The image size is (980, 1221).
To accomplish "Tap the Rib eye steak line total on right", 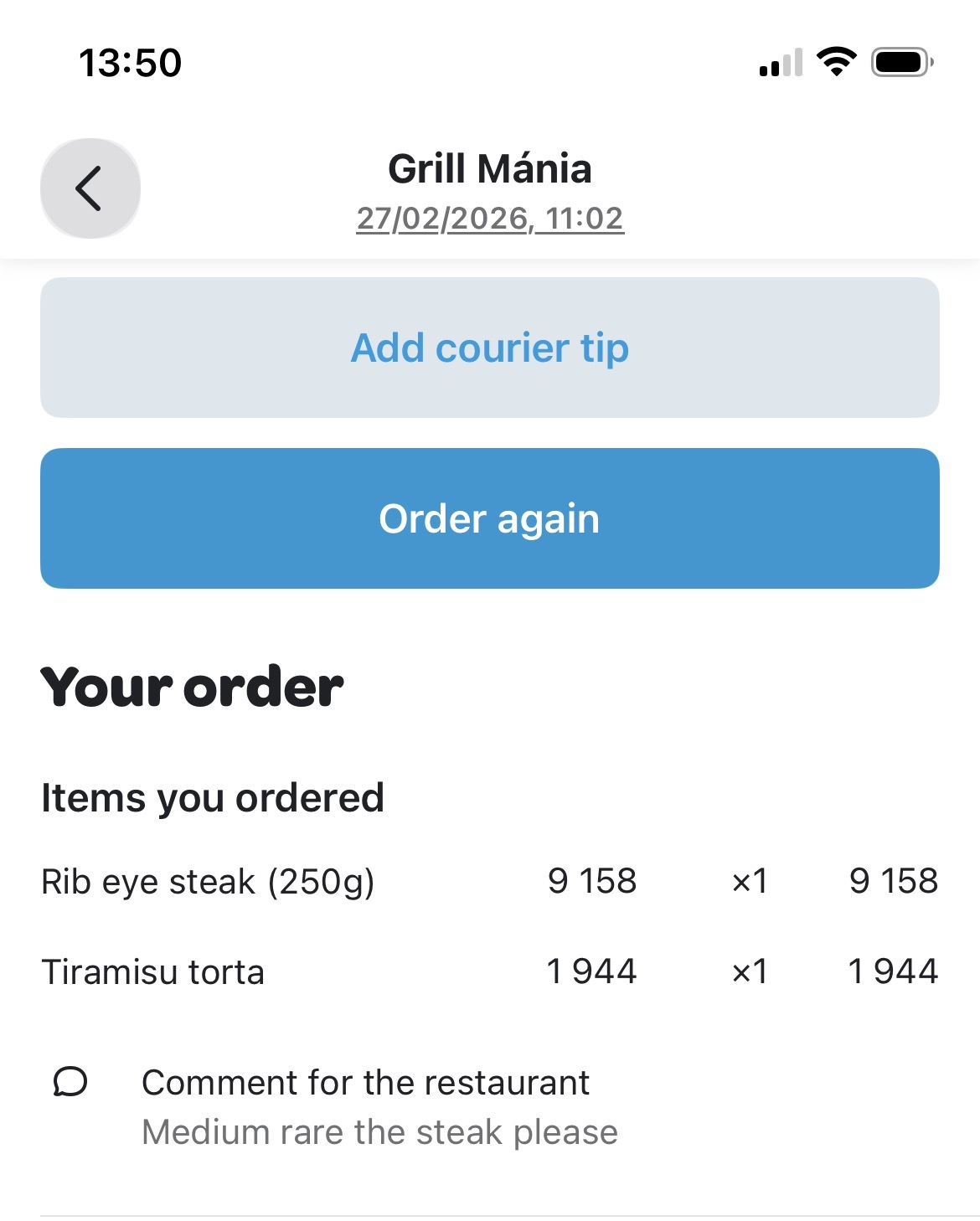I will [893, 881].
